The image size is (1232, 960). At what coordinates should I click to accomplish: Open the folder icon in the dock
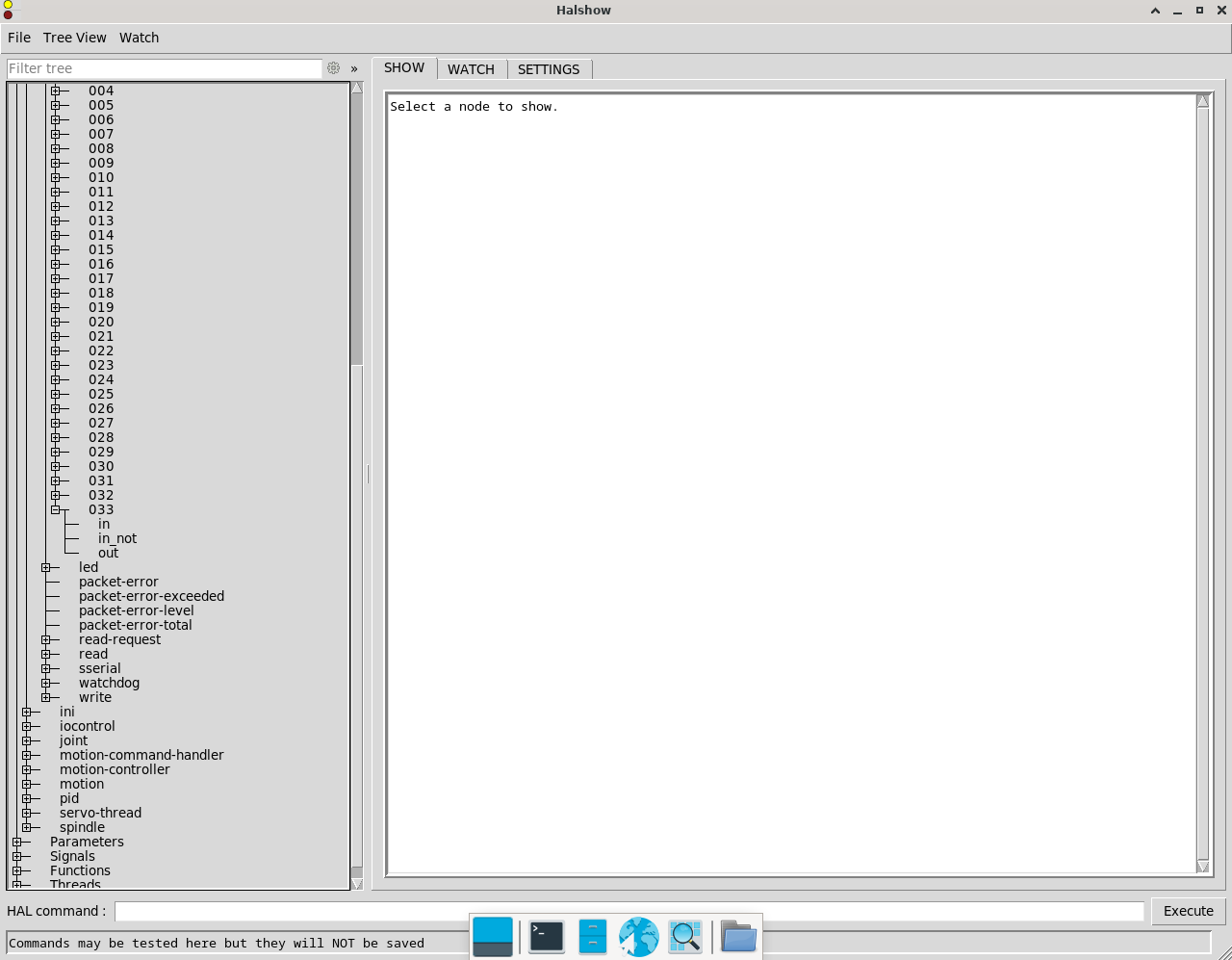click(737, 936)
